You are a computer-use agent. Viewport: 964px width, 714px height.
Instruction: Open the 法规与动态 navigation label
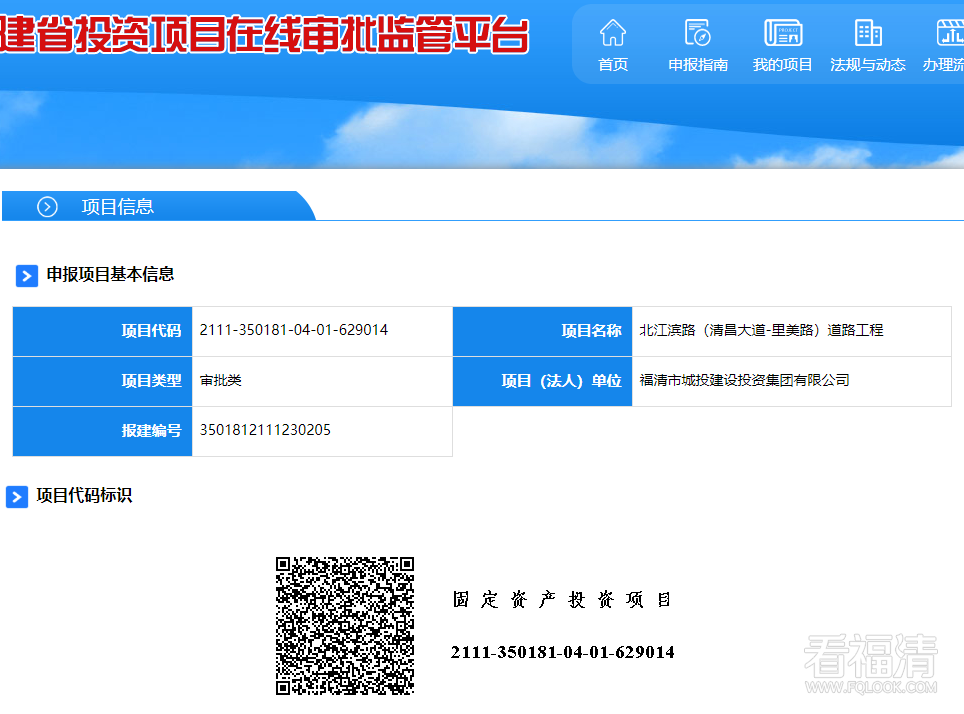point(868,65)
